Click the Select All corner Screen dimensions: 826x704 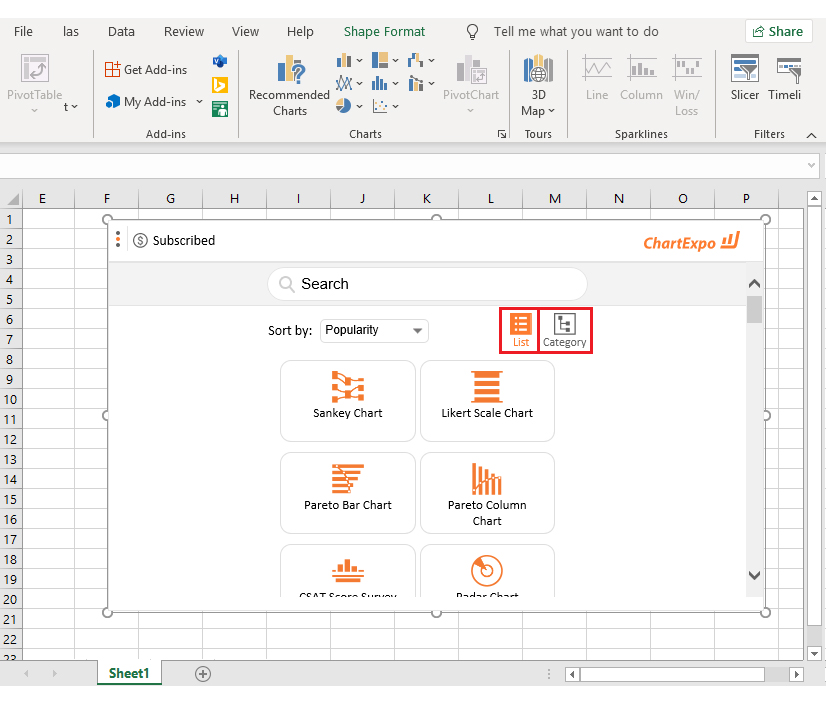pos(11,199)
